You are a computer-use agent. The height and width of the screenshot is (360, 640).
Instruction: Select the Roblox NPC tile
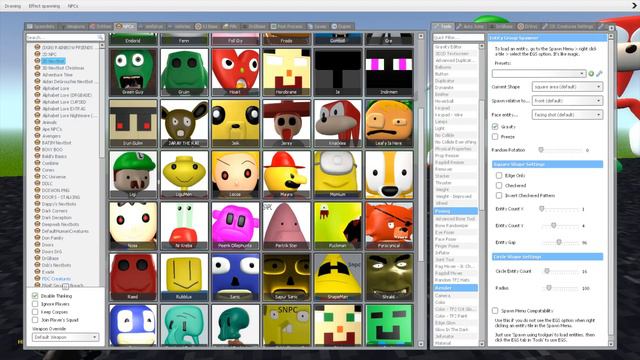tap(184, 277)
